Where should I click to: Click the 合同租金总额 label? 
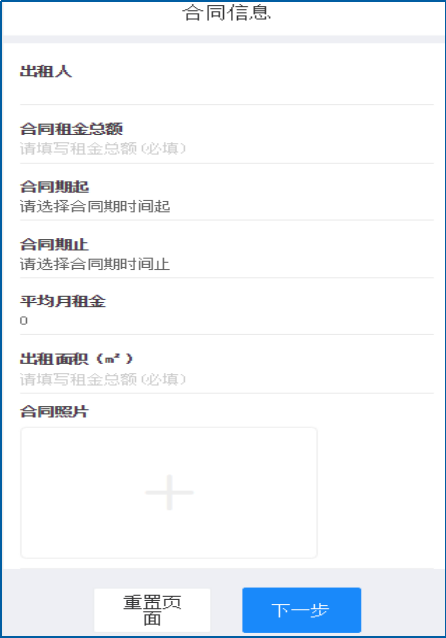click(x=71, y=129)
